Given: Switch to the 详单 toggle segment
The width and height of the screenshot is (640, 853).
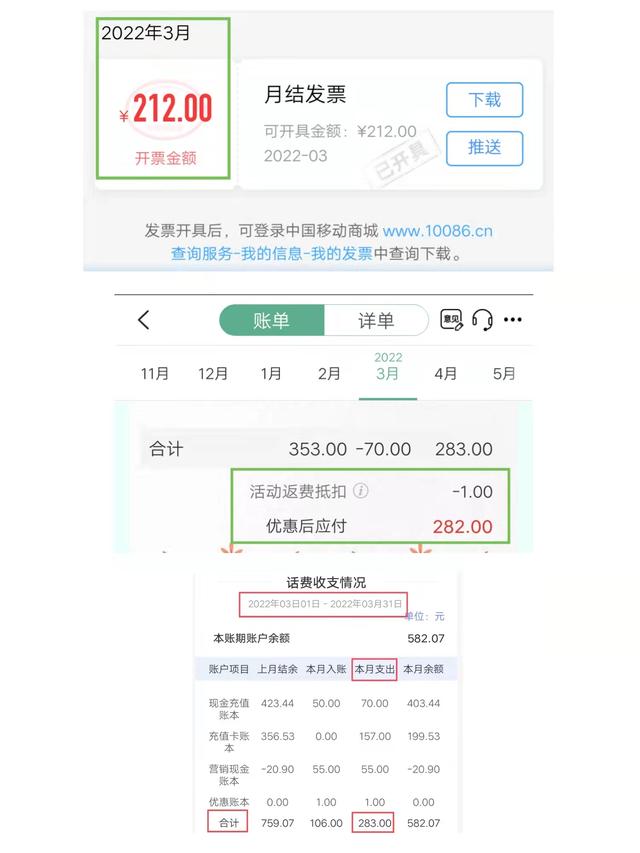Looking at the screenshot, I should coord(376,320).
